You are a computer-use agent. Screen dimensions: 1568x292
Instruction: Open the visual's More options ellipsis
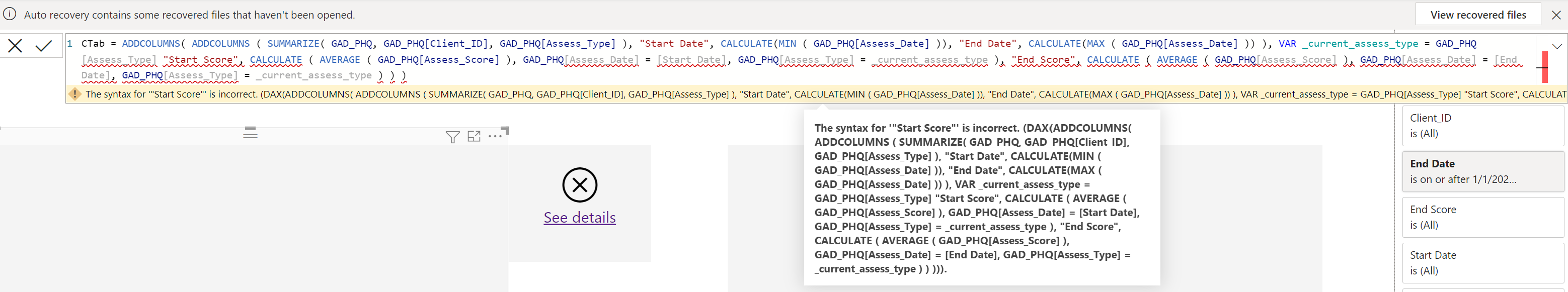click(495, 136)
